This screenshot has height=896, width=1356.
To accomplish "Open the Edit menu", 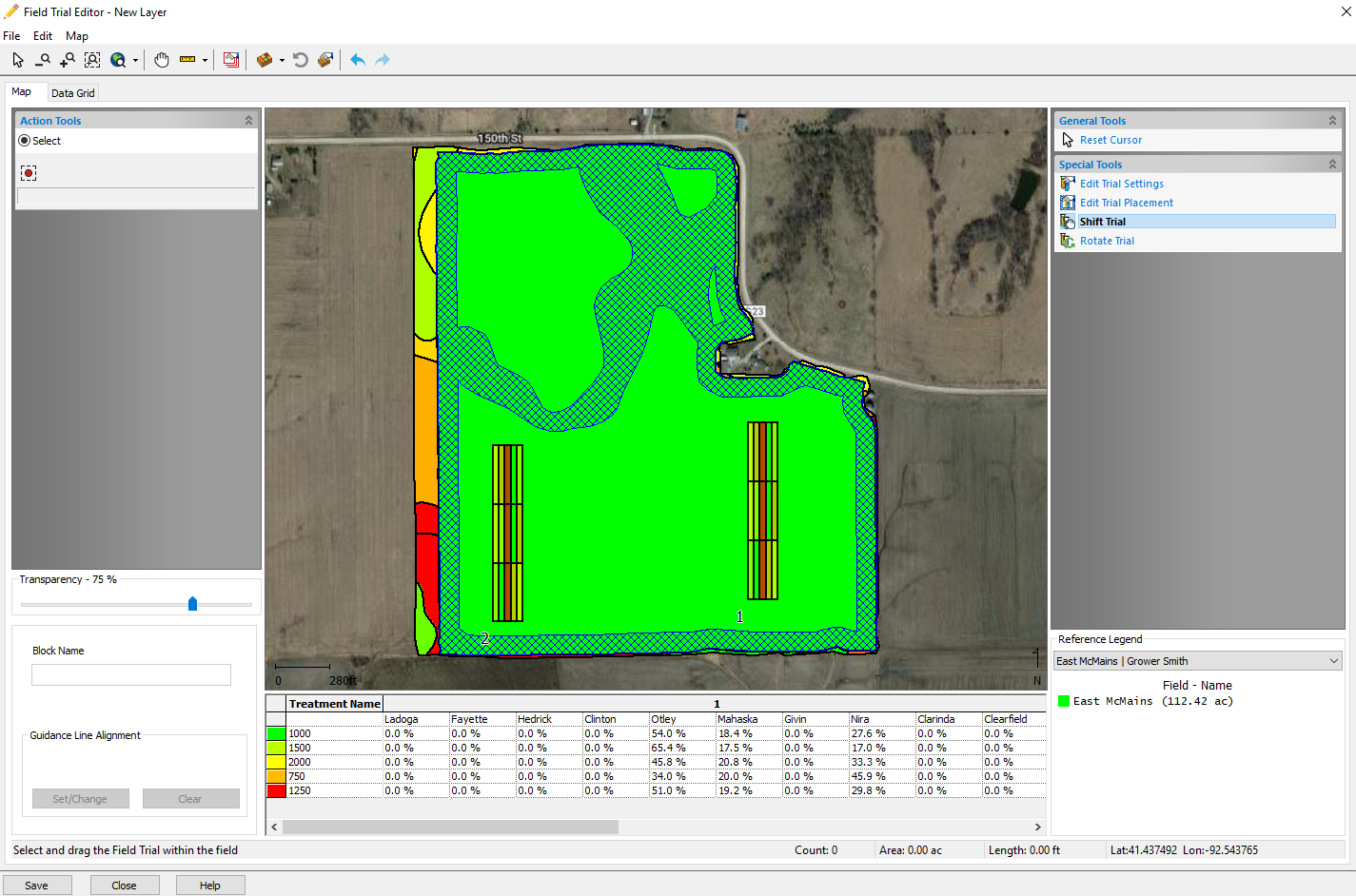I will coord(43,36).
